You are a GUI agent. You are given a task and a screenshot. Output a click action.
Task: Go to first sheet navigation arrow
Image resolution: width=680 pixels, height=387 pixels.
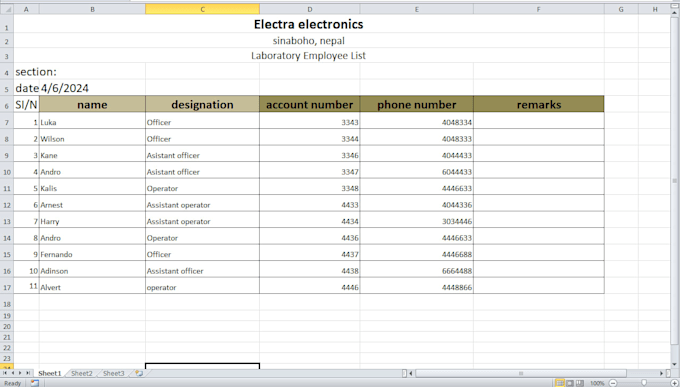click(5, 373)
